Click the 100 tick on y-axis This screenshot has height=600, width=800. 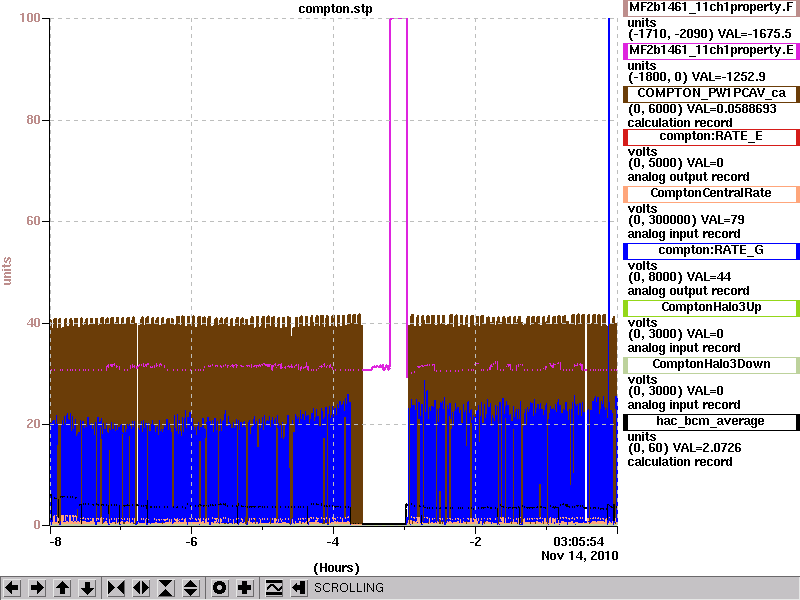click(x=30, y=18)
